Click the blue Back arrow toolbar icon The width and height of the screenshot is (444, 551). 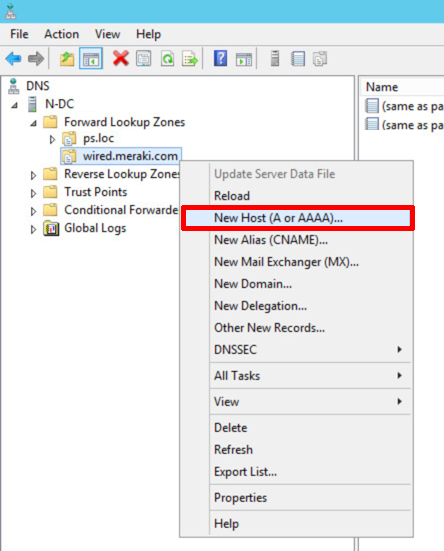click(x=13, y=59)
